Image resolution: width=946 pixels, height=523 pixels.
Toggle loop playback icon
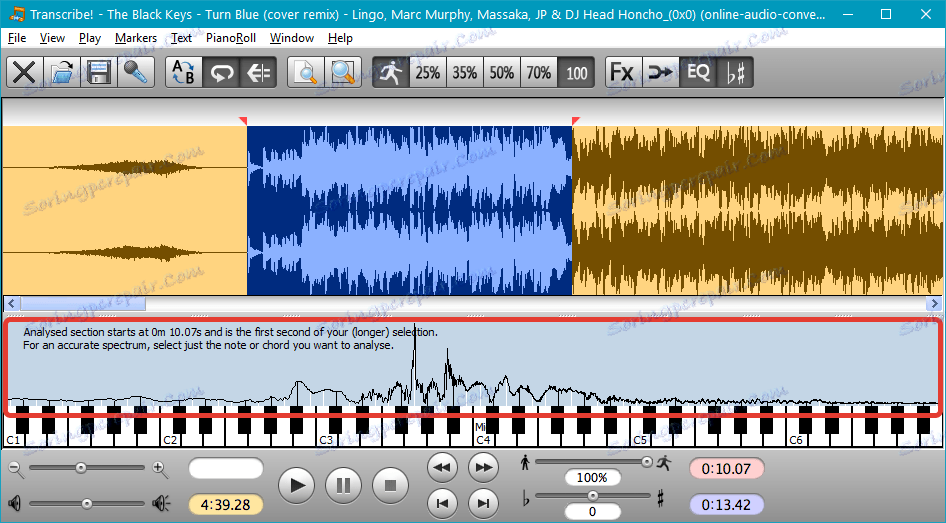(x=221, y=73)
